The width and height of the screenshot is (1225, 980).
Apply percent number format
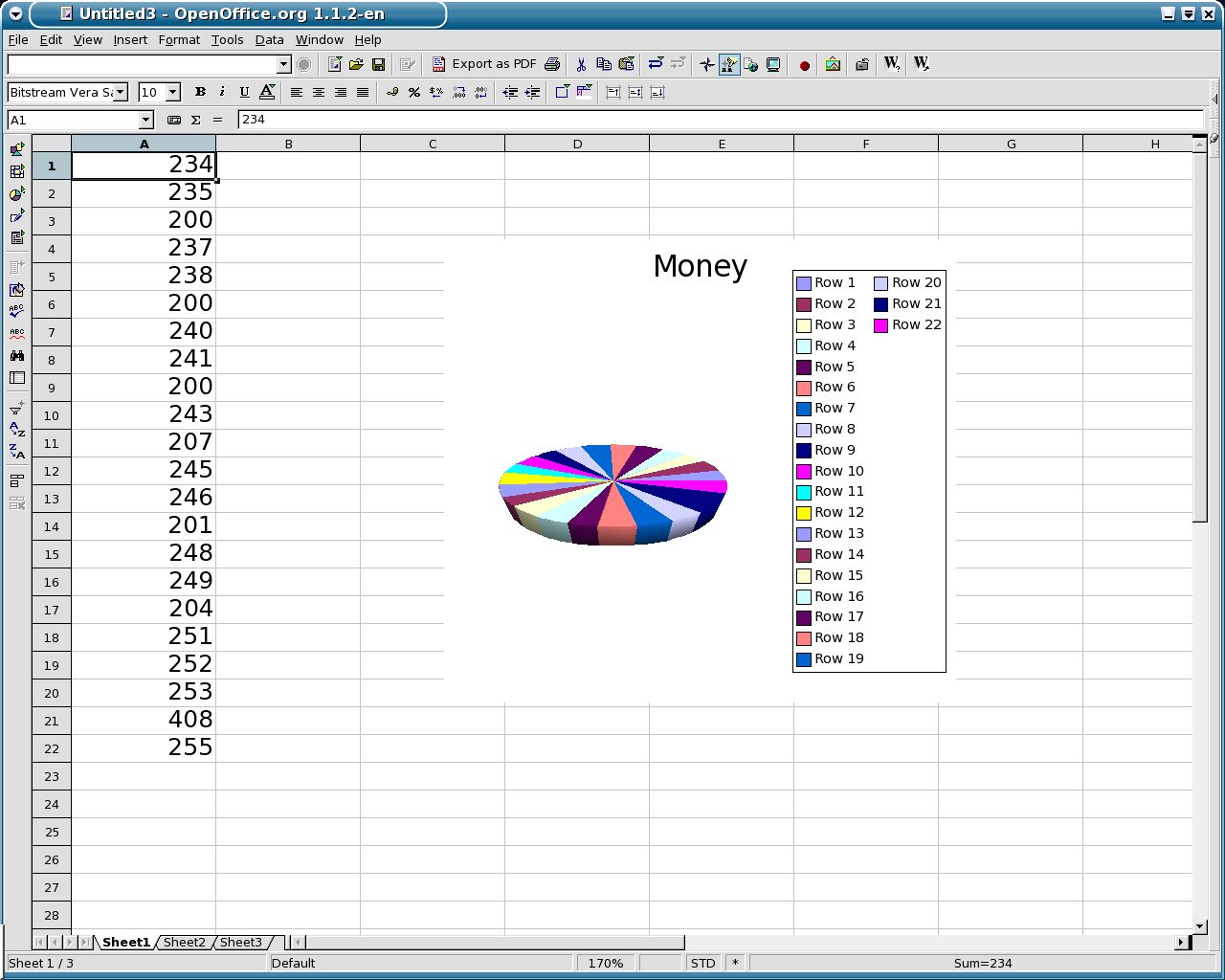[414, 92]
